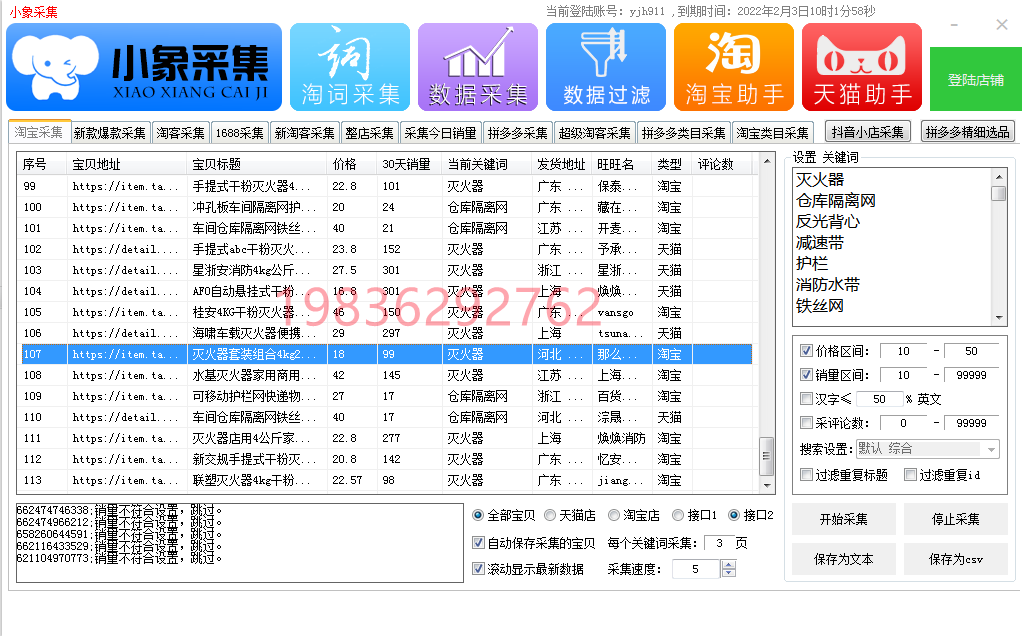Viewport: 1026px width, 636px height.
Task: Uncheck 滚动显示最新数据 checkbox
Action: pyautogui.click(x=478, y=569)
